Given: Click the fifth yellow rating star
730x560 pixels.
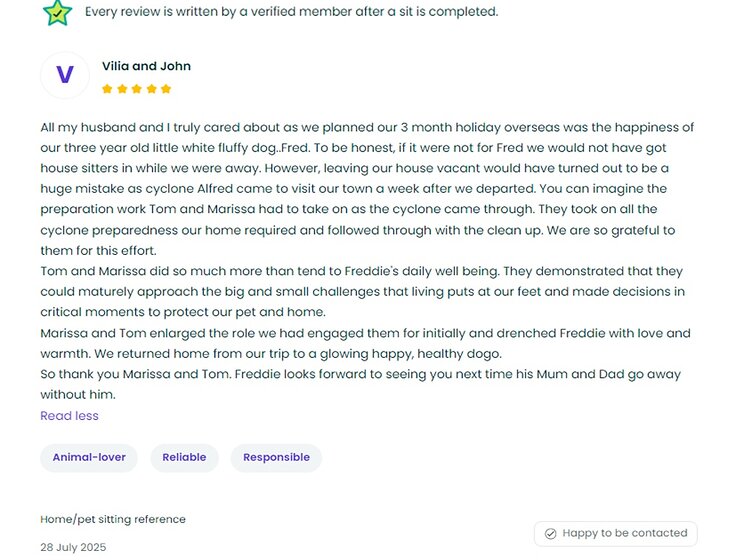Looking at the screenshot, I should pyautogui.click(x=166, y=89).
